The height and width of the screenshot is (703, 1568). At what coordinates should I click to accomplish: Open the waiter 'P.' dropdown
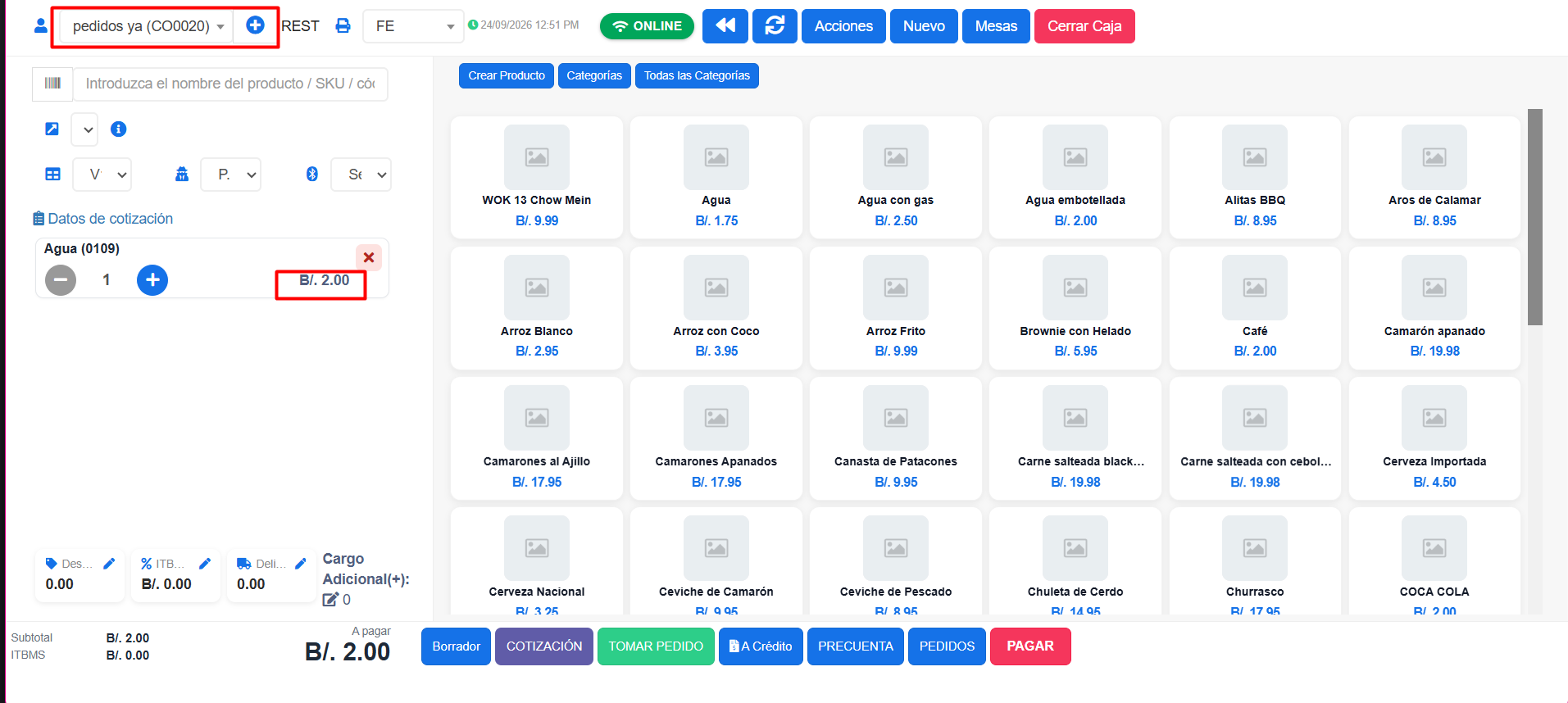click(231, 175)
